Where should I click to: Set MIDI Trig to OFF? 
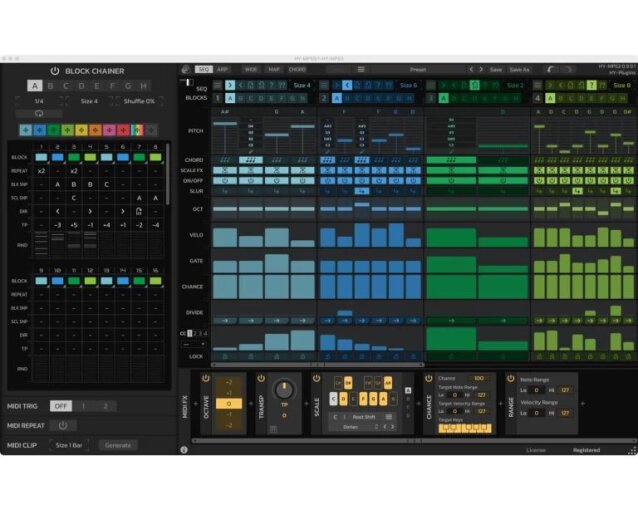click(61, 406)
